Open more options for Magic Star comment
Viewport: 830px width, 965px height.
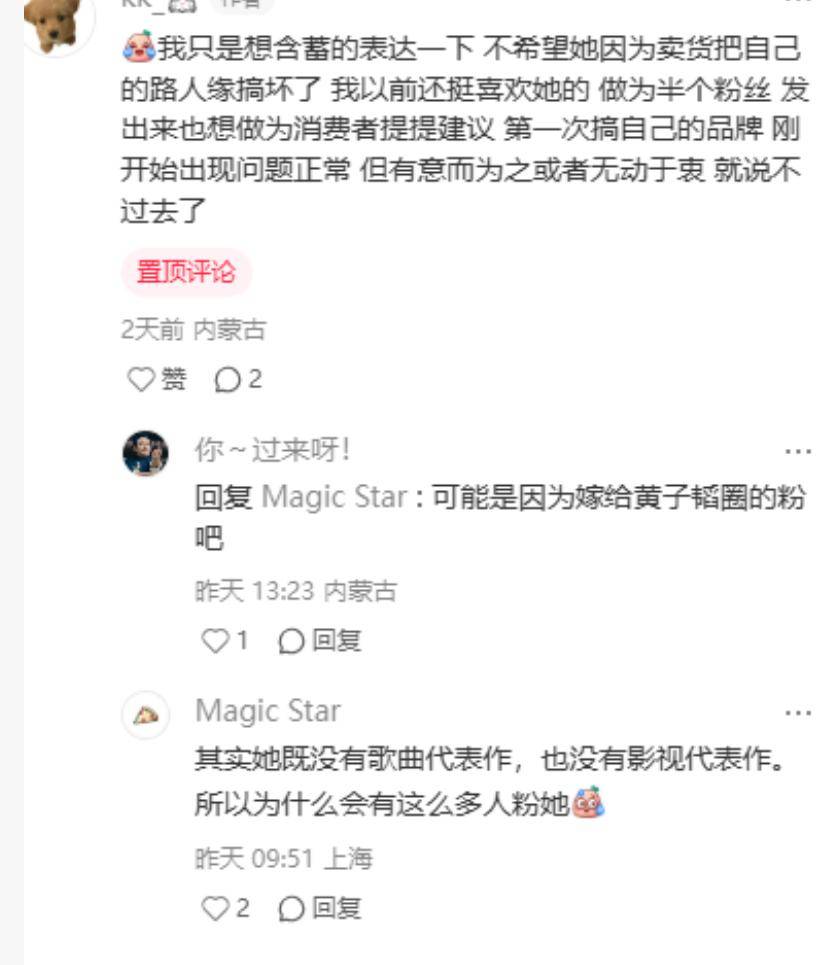(798, 713)
